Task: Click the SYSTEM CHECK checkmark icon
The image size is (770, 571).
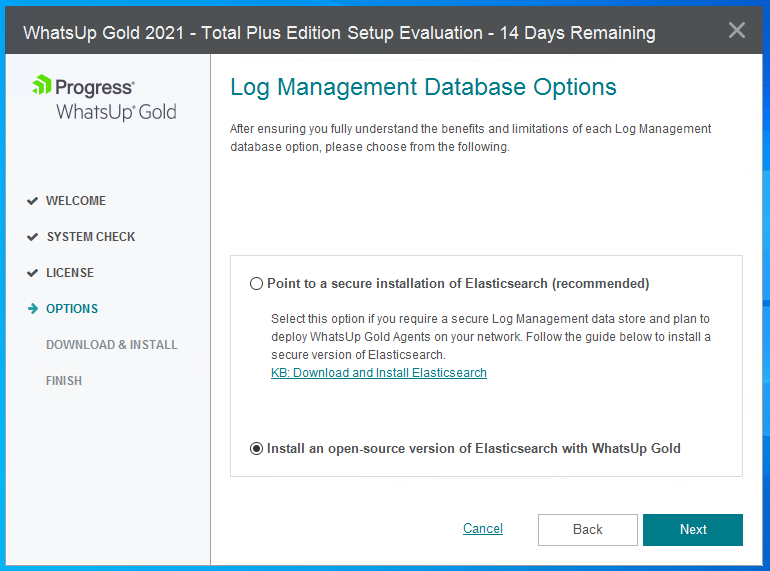Action: tap(32, 237)
